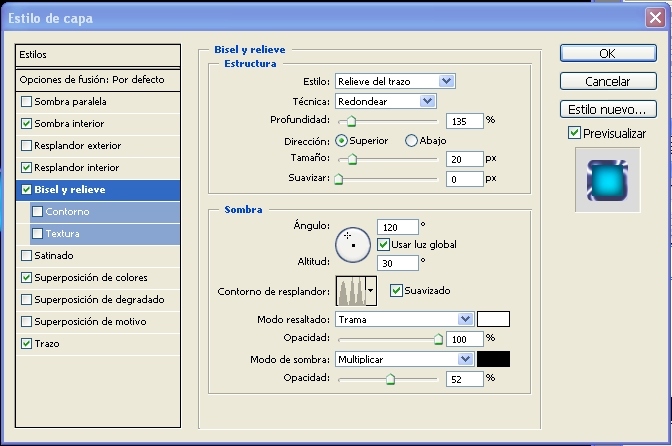Click the highlight opacity field 100
672x446 pixels.
pos(465,339)
